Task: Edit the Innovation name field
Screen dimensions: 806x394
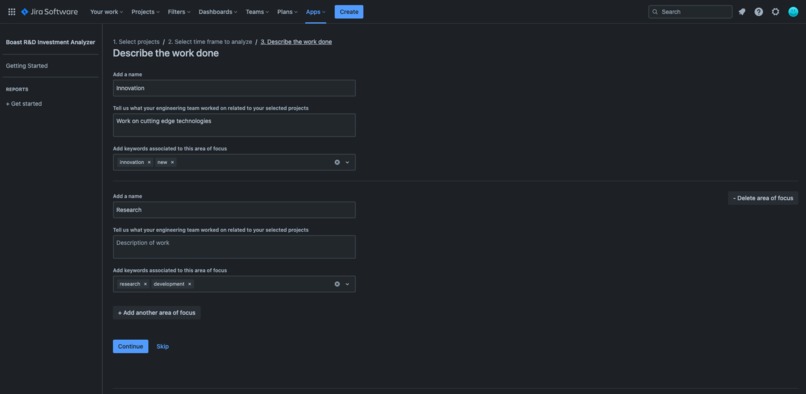Action: click(234, 88)
